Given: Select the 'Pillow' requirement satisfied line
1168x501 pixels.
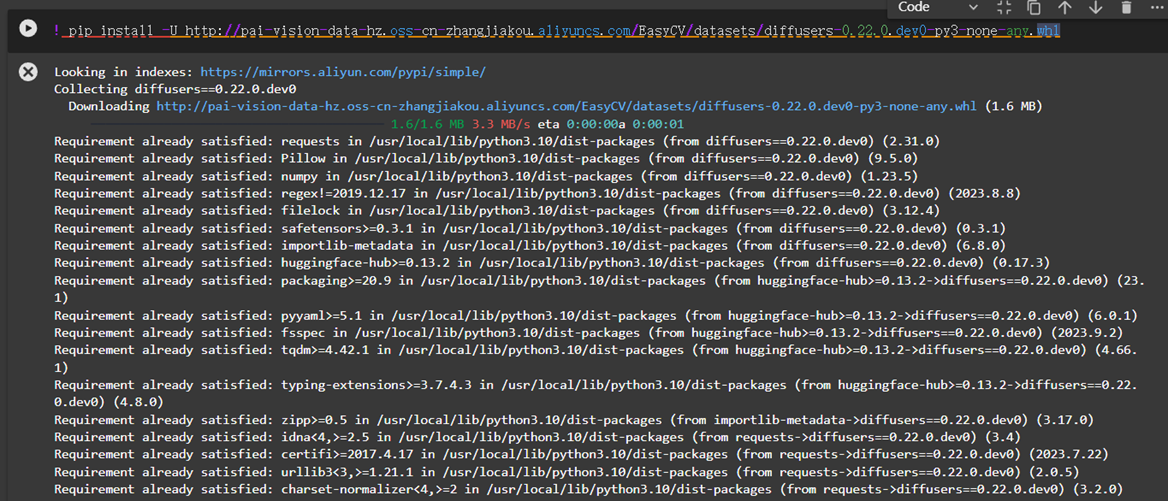Looking at the screenshot, I should tap(486, 158).
